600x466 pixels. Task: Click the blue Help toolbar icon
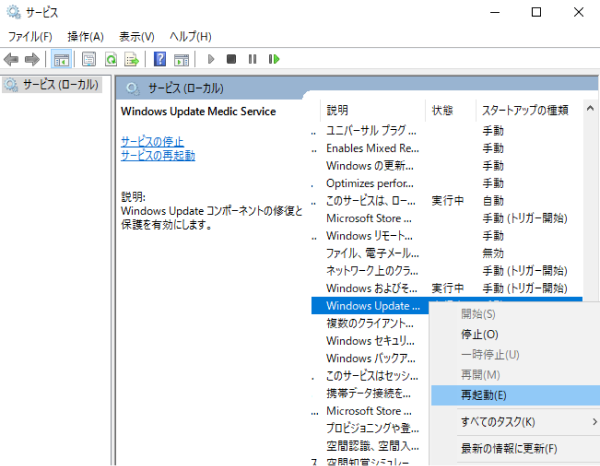160,60
